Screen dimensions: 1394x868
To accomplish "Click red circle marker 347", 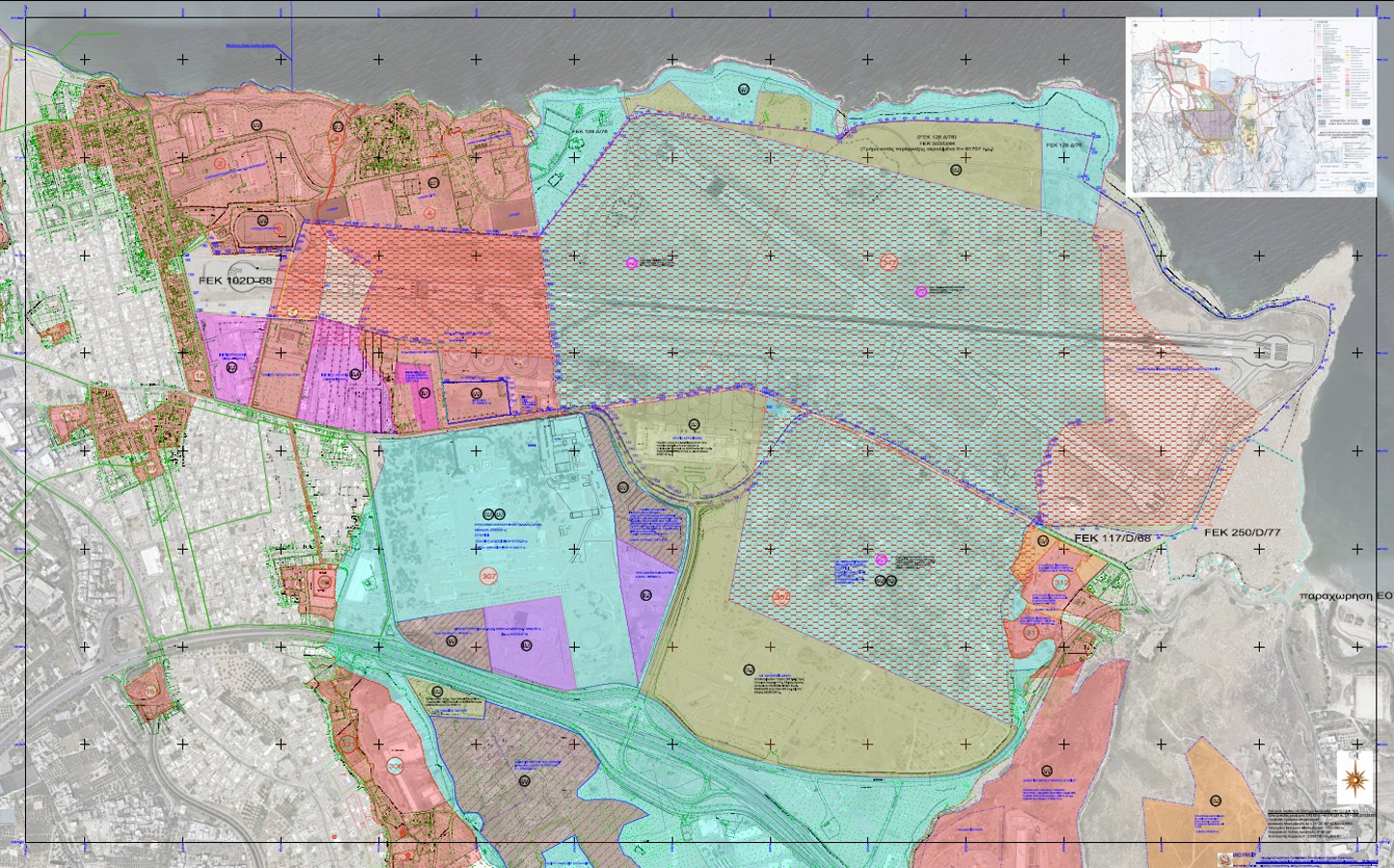I will (x=888, y=262).
